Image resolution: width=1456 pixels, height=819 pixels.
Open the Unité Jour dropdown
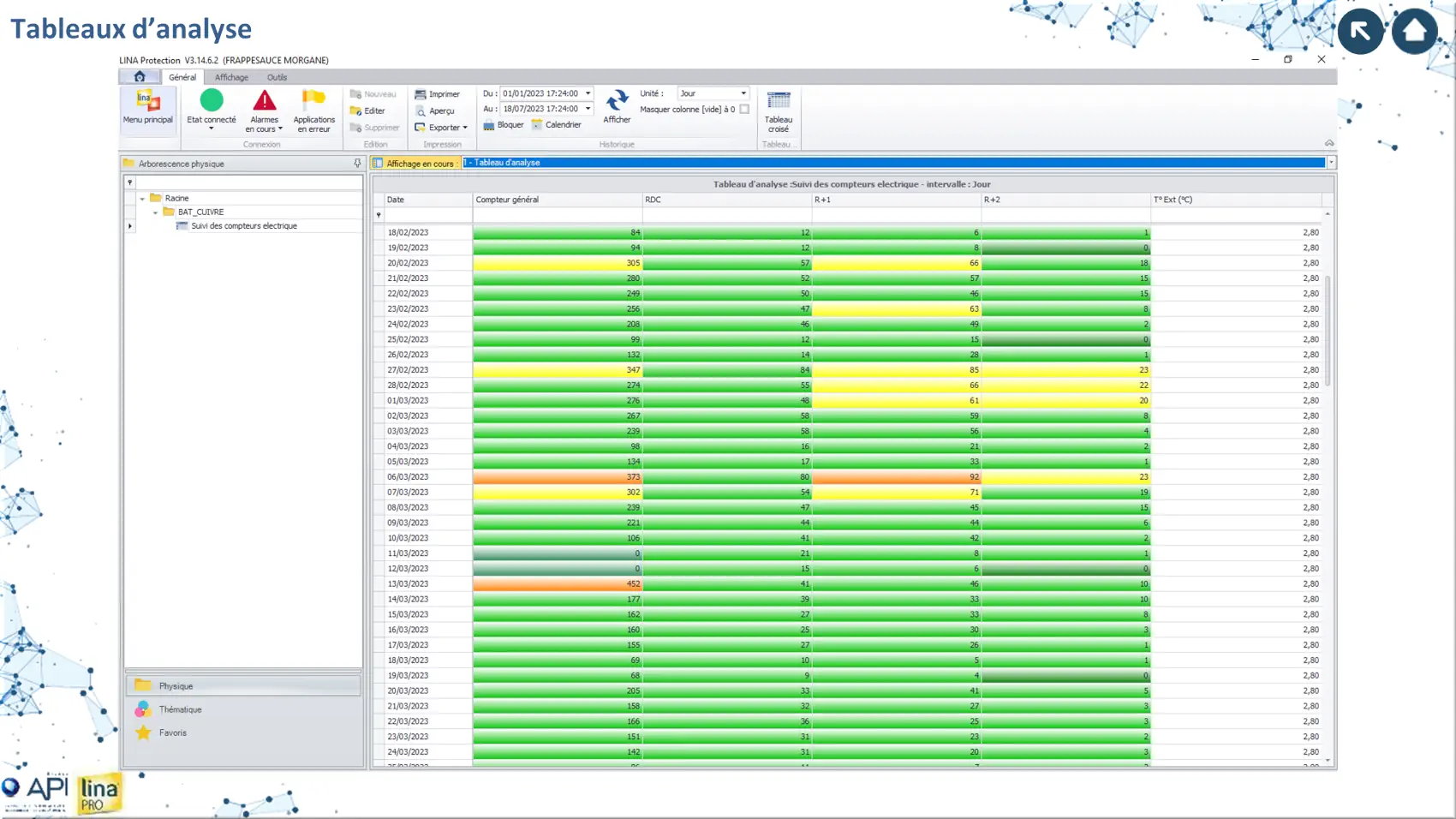point(743,93)
